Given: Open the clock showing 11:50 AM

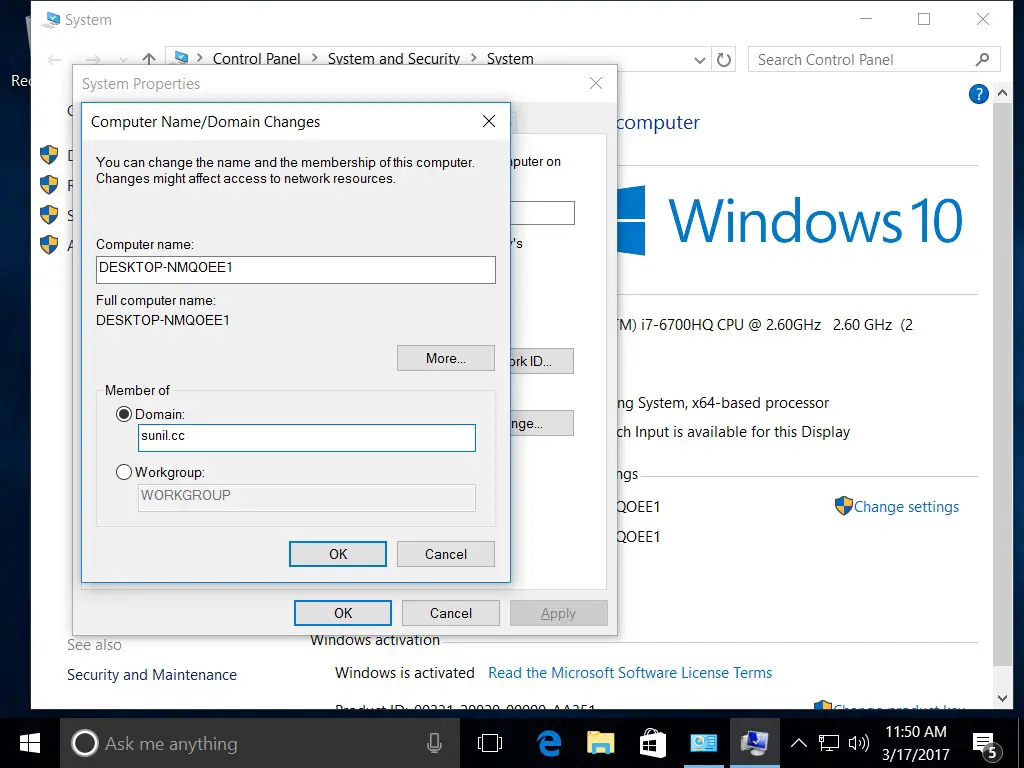Looking at the screenshot, I should [x=916, y=743].
